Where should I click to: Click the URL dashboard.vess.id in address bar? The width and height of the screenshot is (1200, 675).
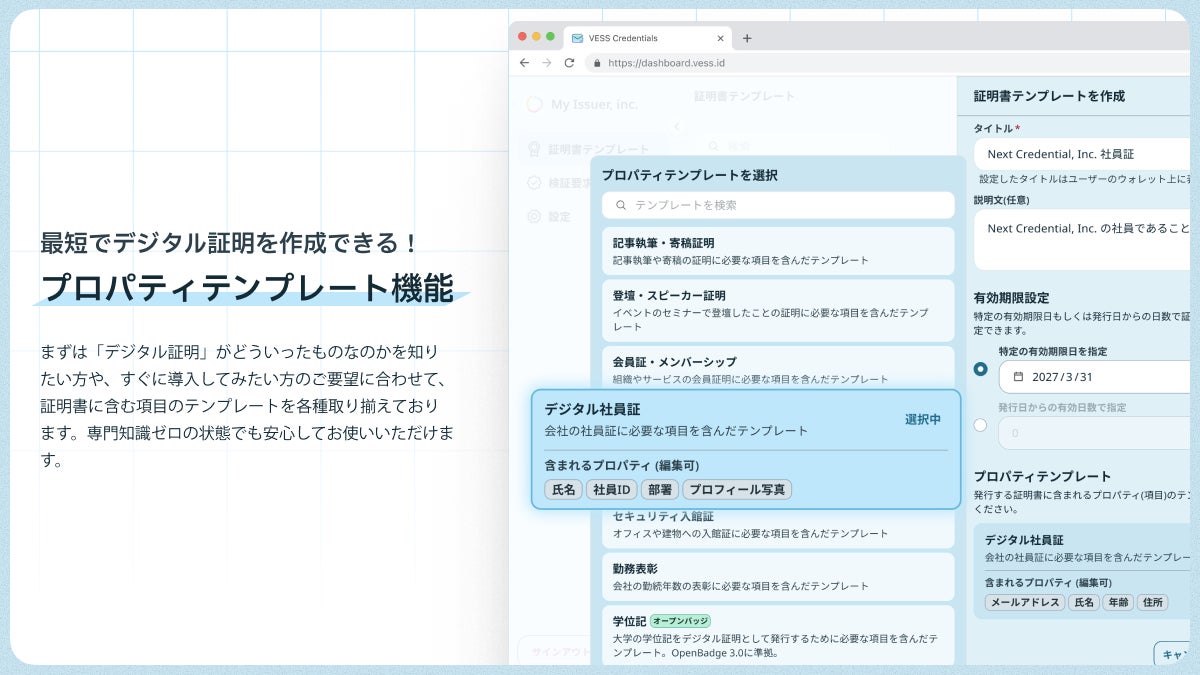pyautogui.click(x=666, y=62)
